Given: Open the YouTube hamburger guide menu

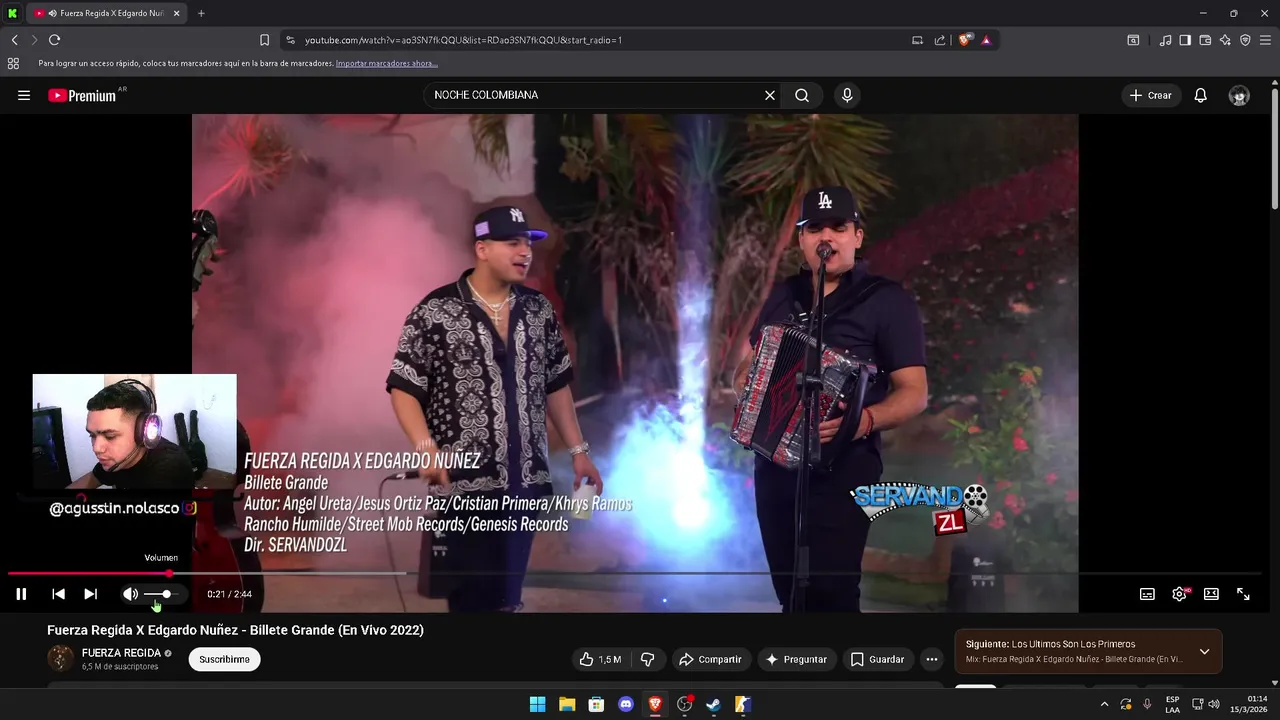Looking at the screenshot, I should click(24, 95).
